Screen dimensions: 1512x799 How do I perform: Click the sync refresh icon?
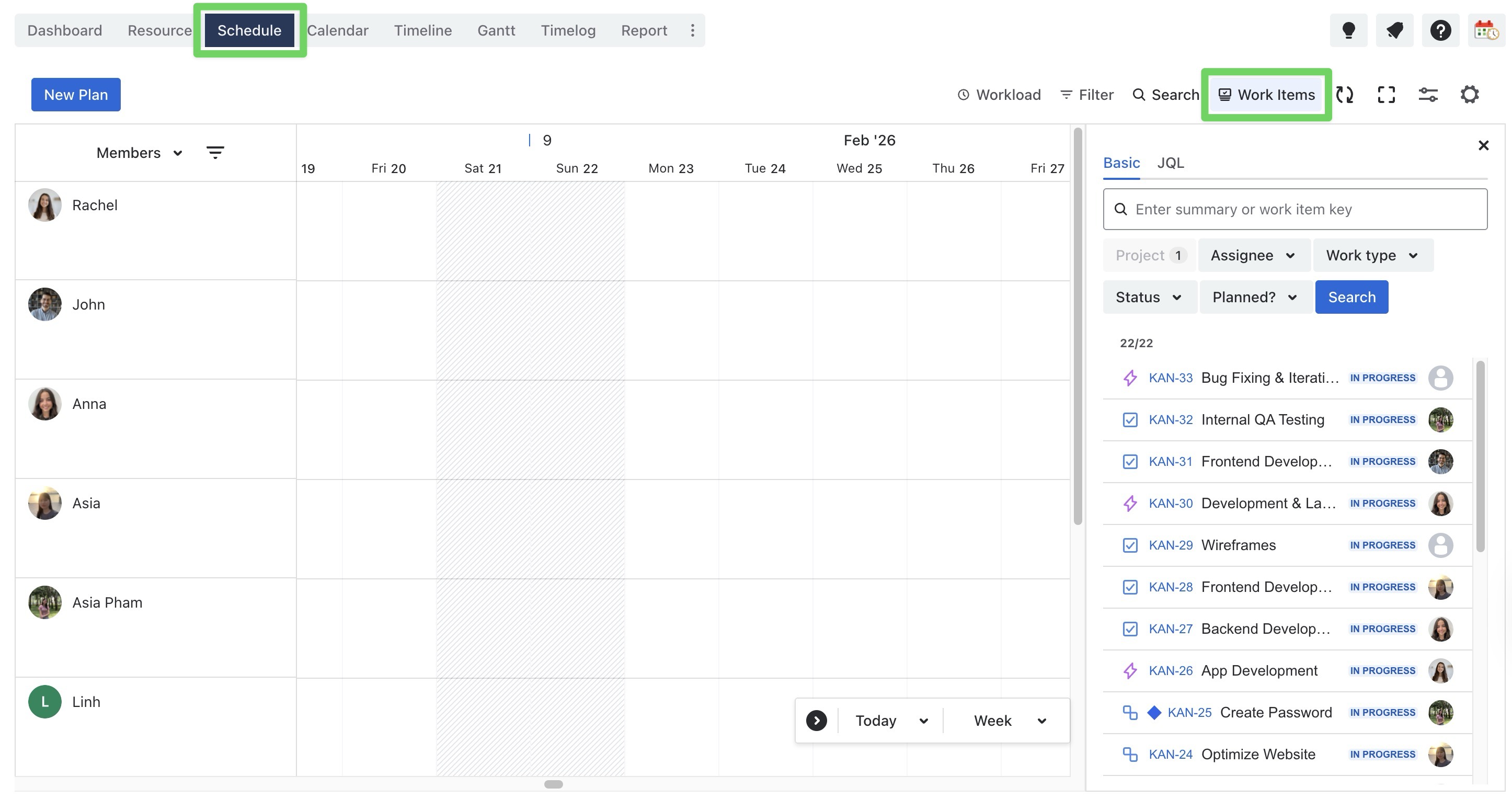pyautogui.click(x=1345, y=95)
